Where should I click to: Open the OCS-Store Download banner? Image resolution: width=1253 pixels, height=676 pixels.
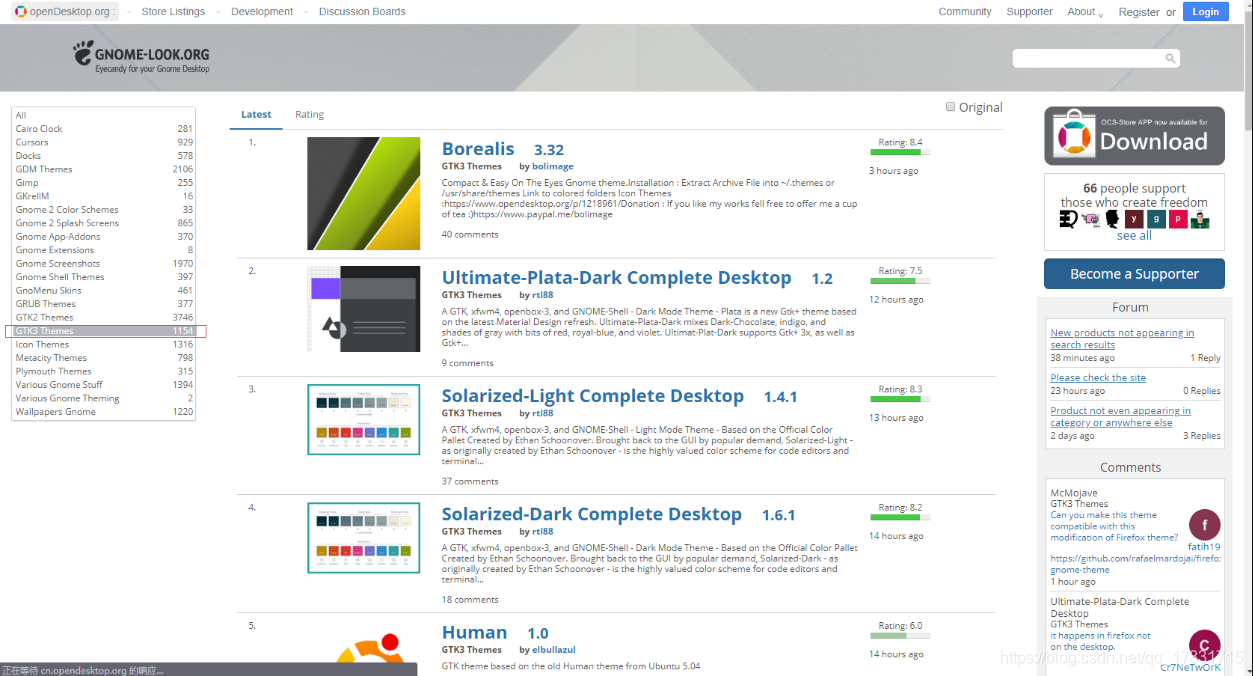tap(1134, 135)
